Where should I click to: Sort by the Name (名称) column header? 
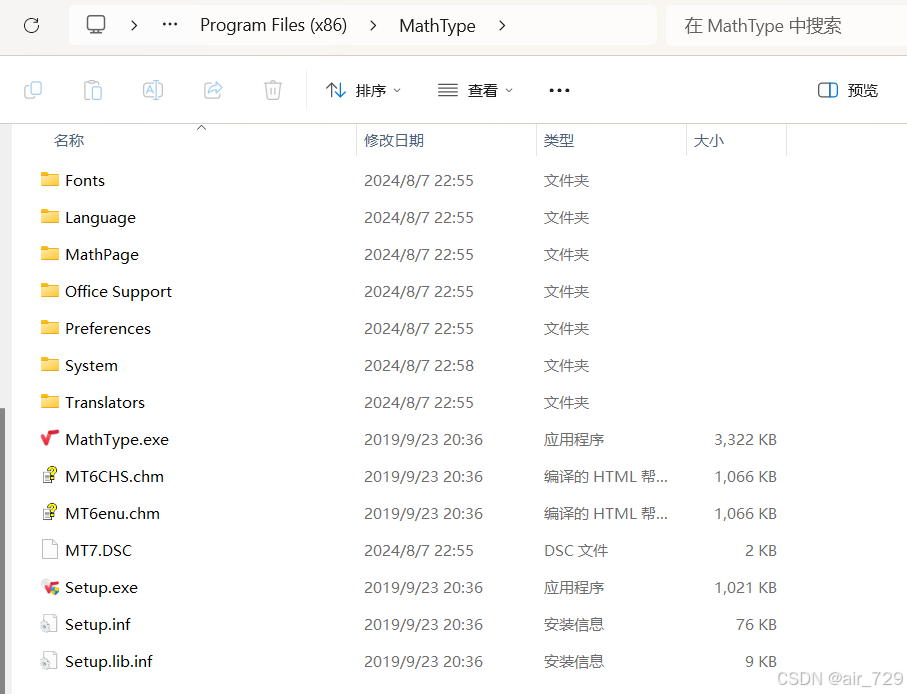[69, 141]
